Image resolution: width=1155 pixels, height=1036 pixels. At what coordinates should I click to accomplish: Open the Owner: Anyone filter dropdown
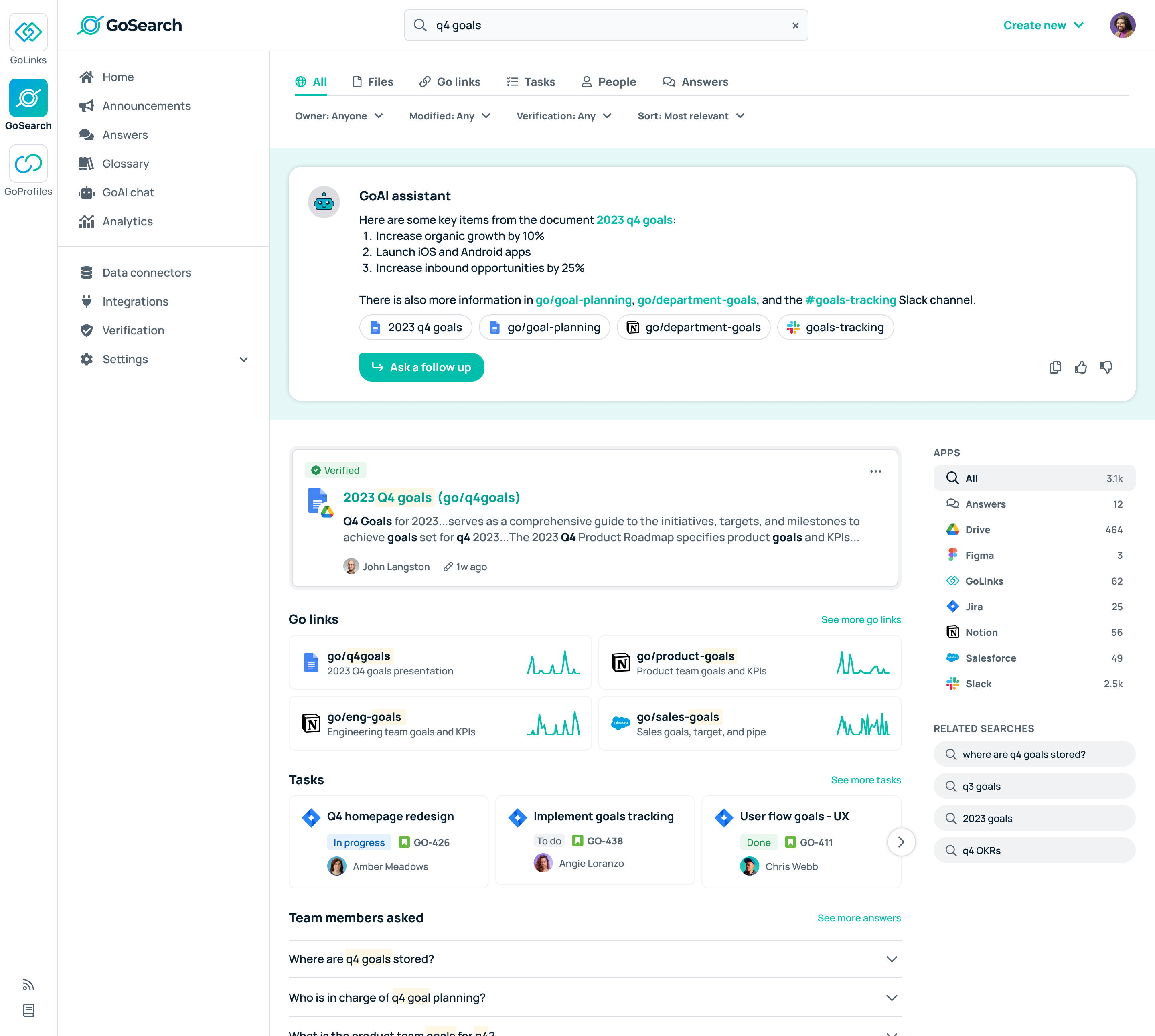point(339,116)
